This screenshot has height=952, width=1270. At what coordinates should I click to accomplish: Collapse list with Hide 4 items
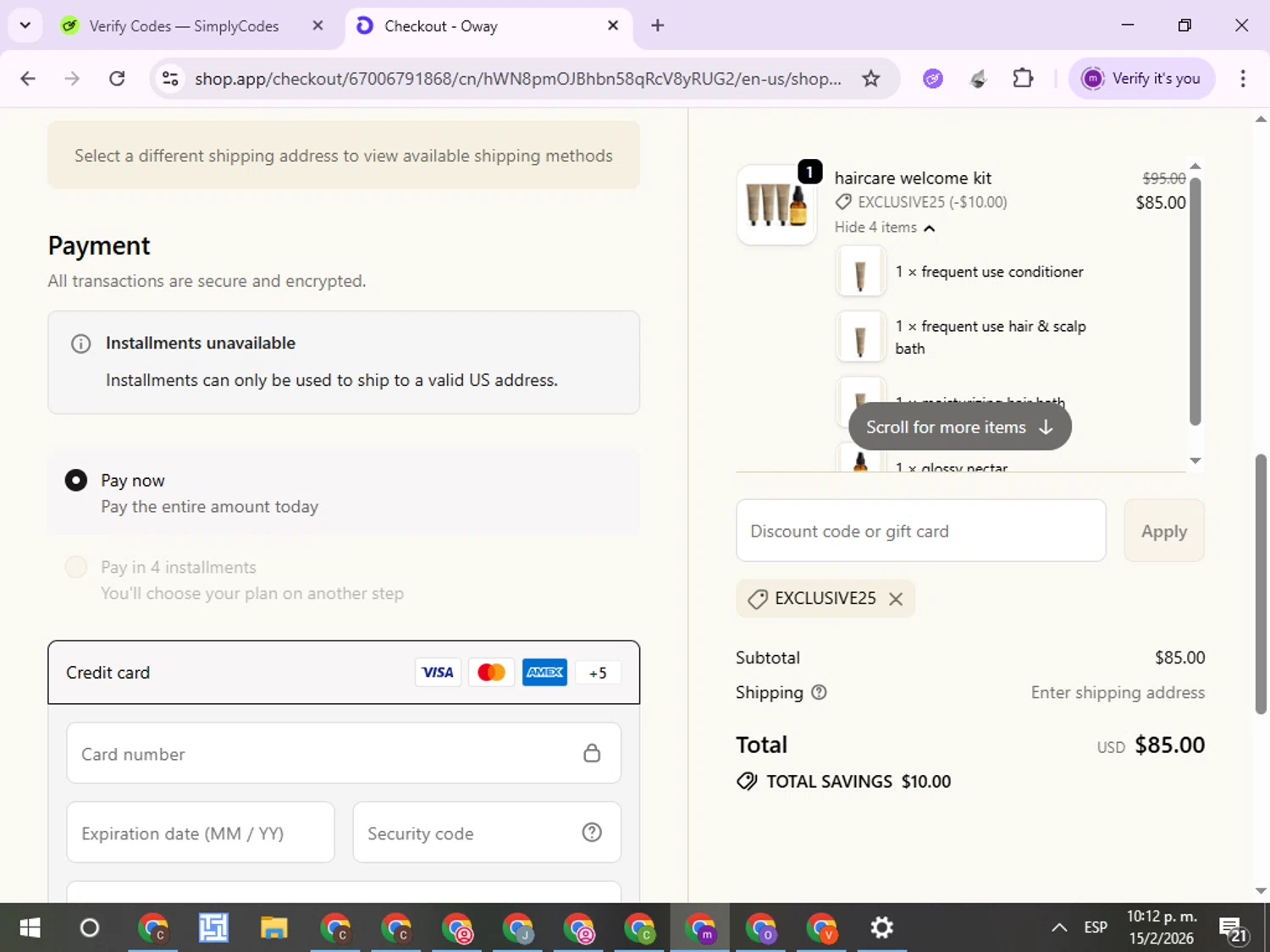click(884, 228)
